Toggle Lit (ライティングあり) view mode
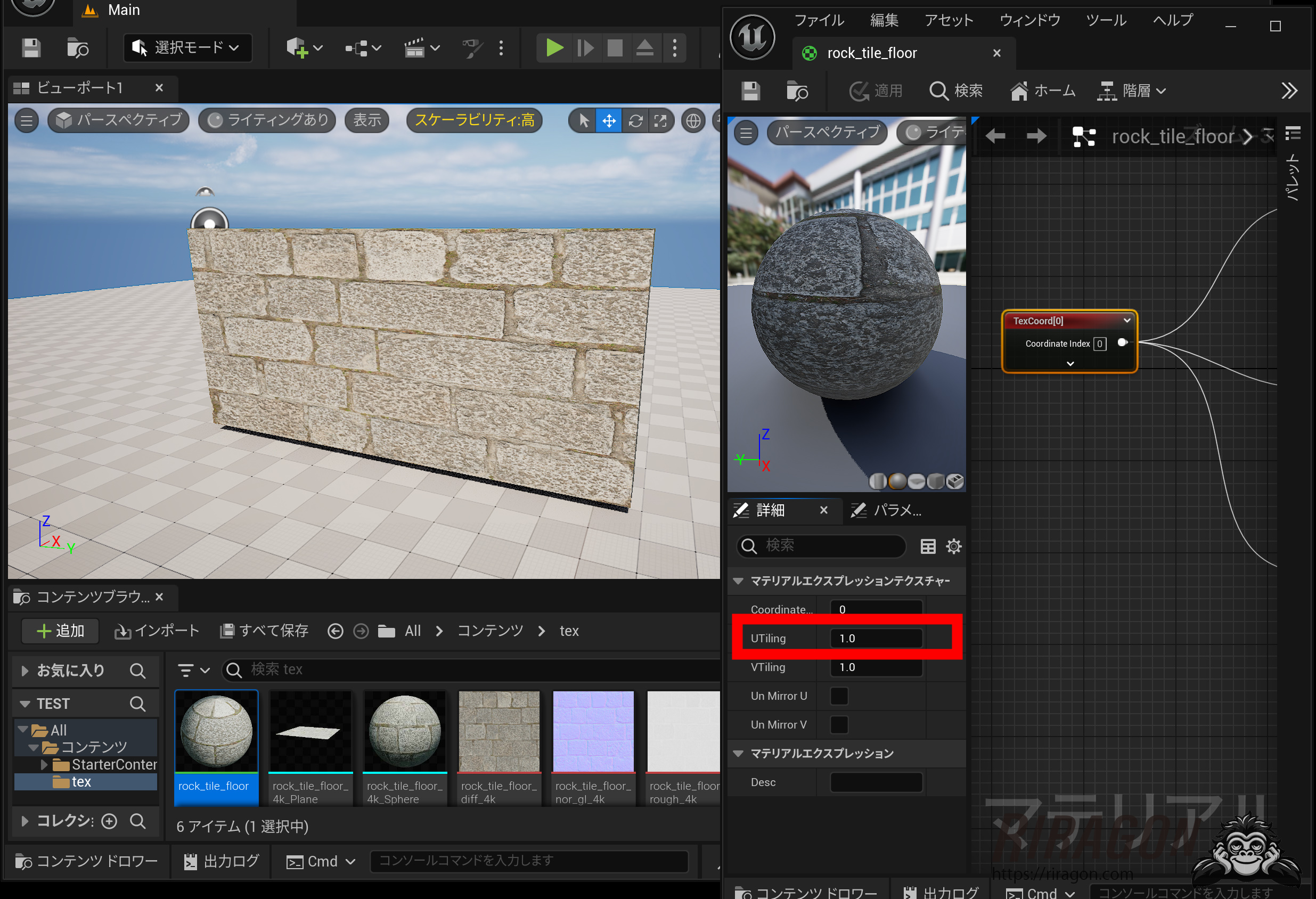This screenshot has width=1316, height=899. tap(268, 120)
